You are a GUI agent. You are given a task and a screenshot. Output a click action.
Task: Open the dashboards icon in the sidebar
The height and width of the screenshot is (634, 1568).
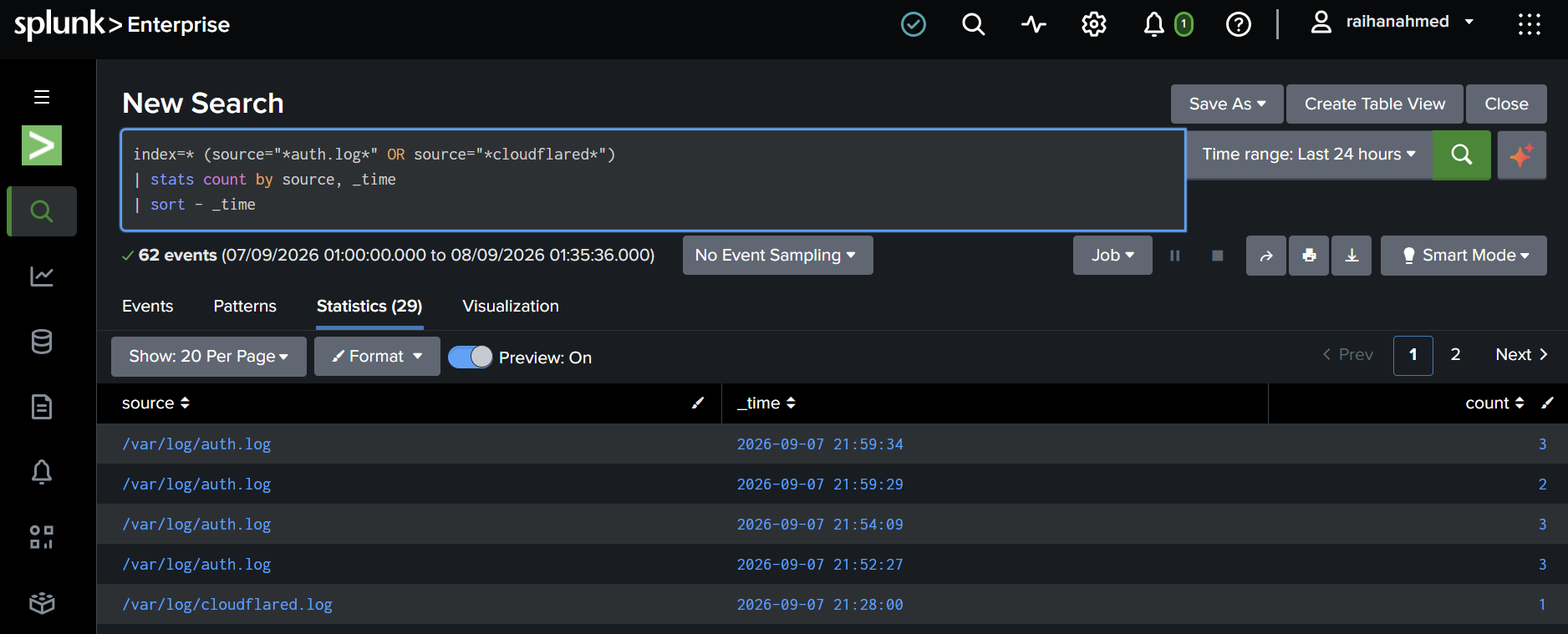42,537
